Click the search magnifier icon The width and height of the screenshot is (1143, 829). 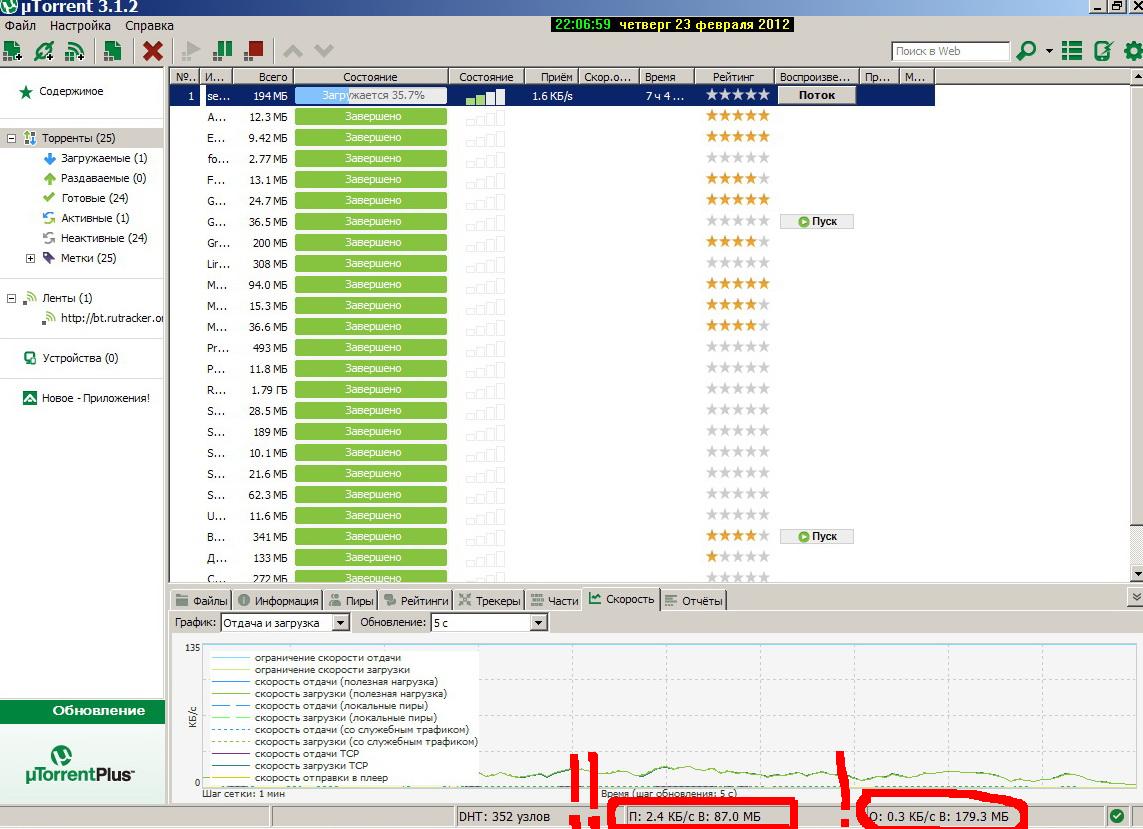click(1026, 51)
